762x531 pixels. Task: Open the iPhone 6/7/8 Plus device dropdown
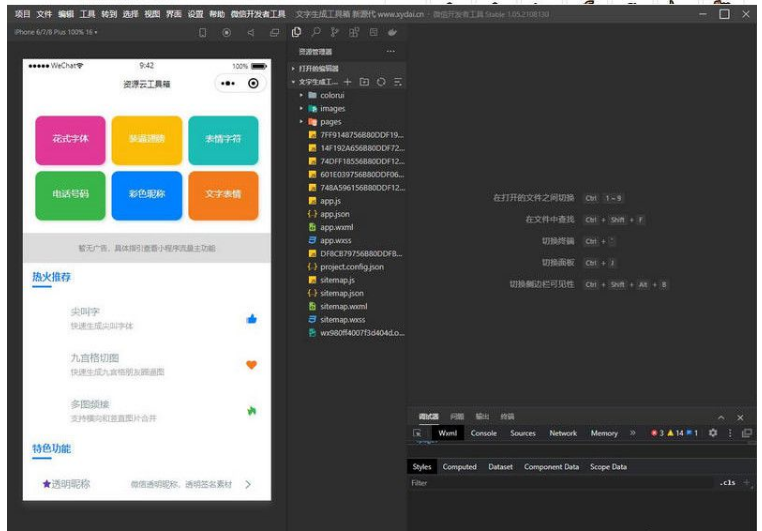56,32
